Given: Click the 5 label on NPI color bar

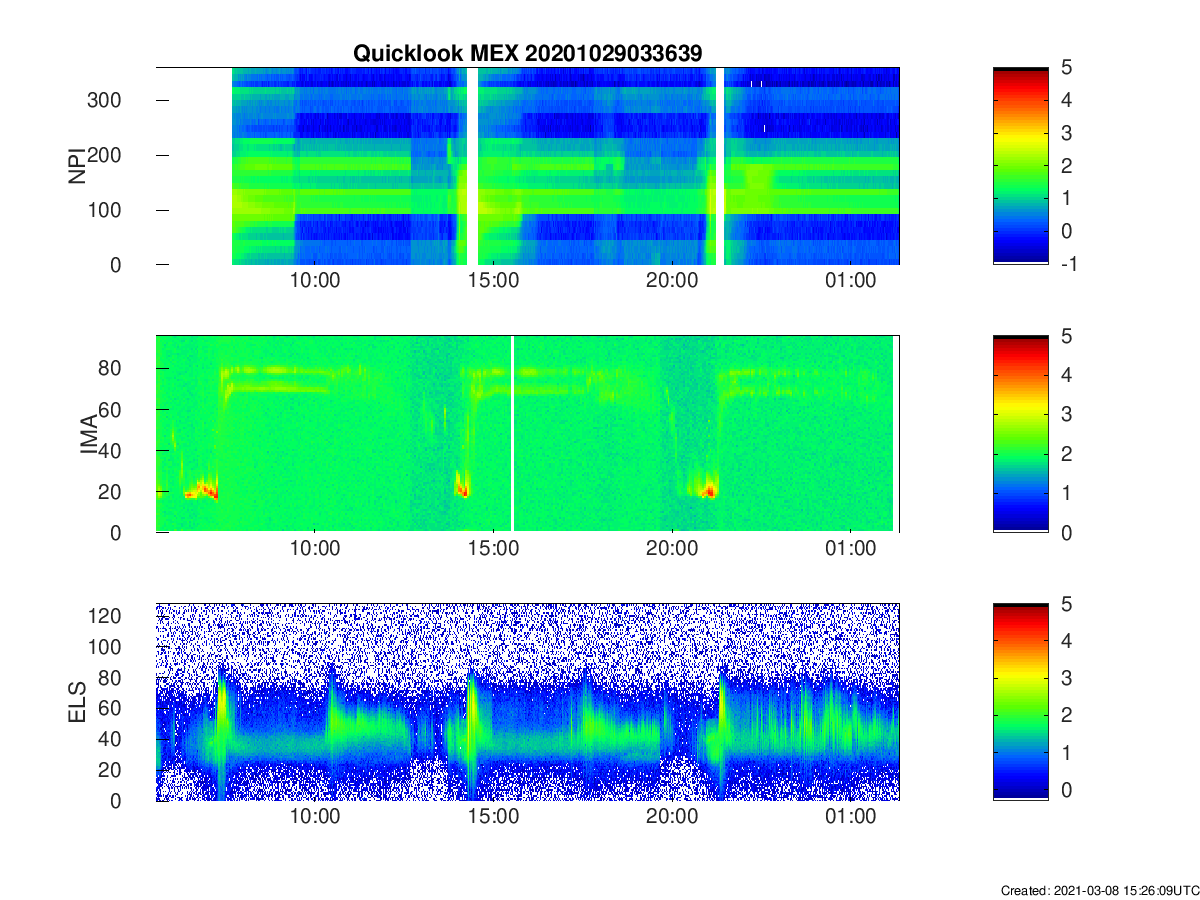Looking at the screenshot, I should 1065,67.
